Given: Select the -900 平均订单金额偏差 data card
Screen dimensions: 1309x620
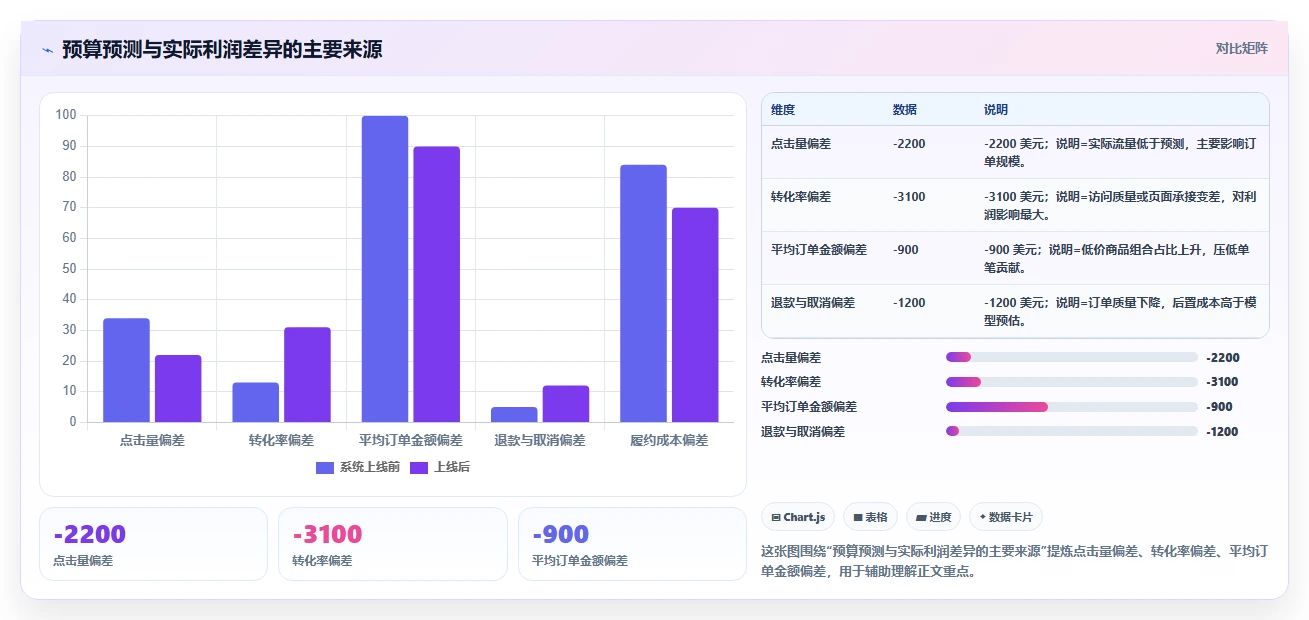Looking at the screenshot, I should pos(632,544).
